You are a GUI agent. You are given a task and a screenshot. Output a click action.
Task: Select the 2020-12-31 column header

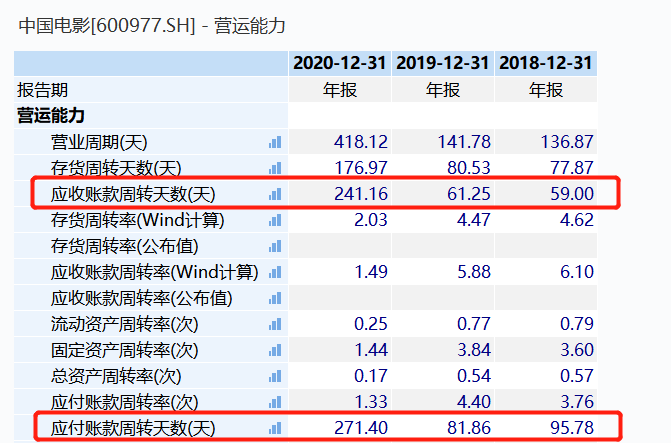tap(340, 63)
